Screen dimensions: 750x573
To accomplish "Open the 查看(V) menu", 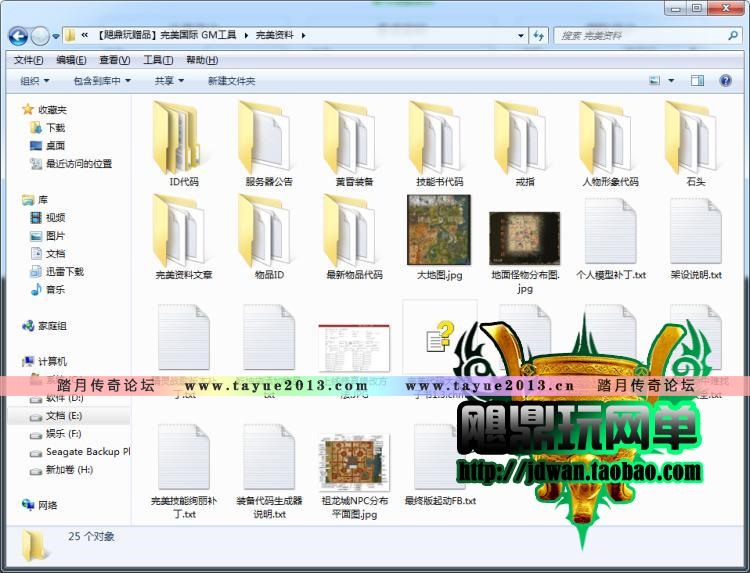I will (114, 60).
